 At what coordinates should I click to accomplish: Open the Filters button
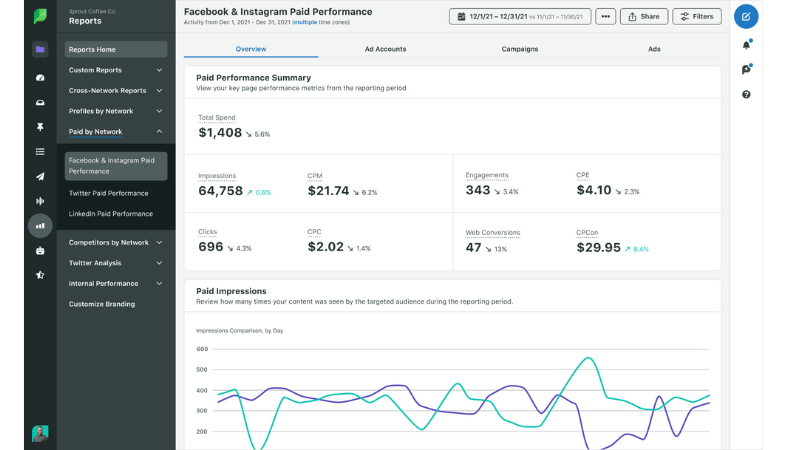pyautogui.click(x=696, y=16)
